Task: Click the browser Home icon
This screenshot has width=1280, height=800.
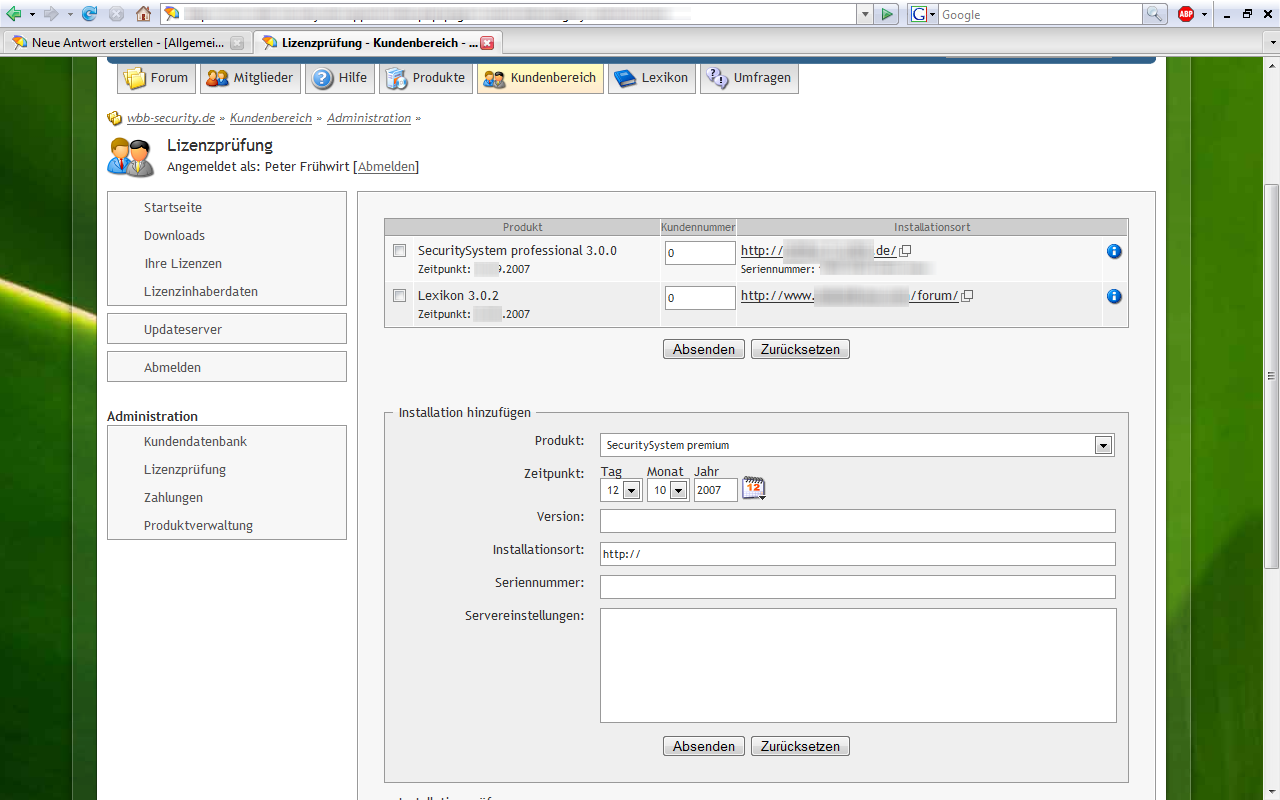Action: click(143, 14)
